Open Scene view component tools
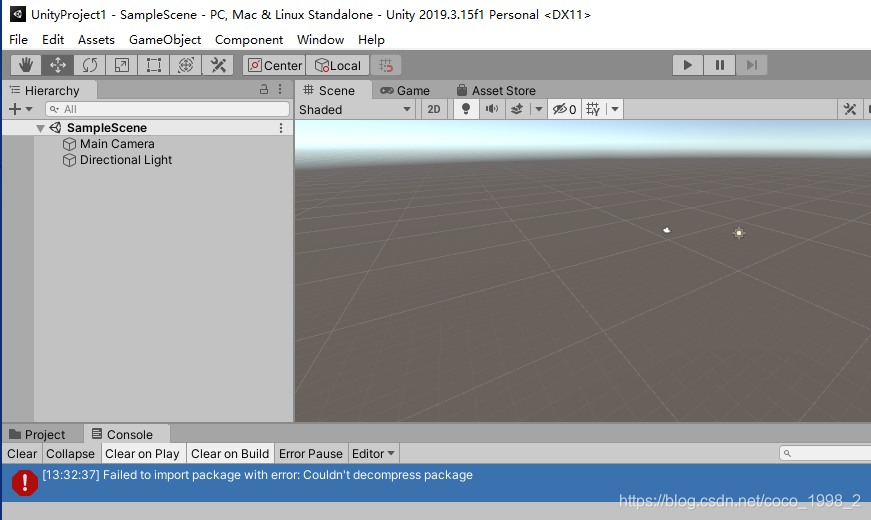This screenshot has height=520, width=871. point(850,109)
